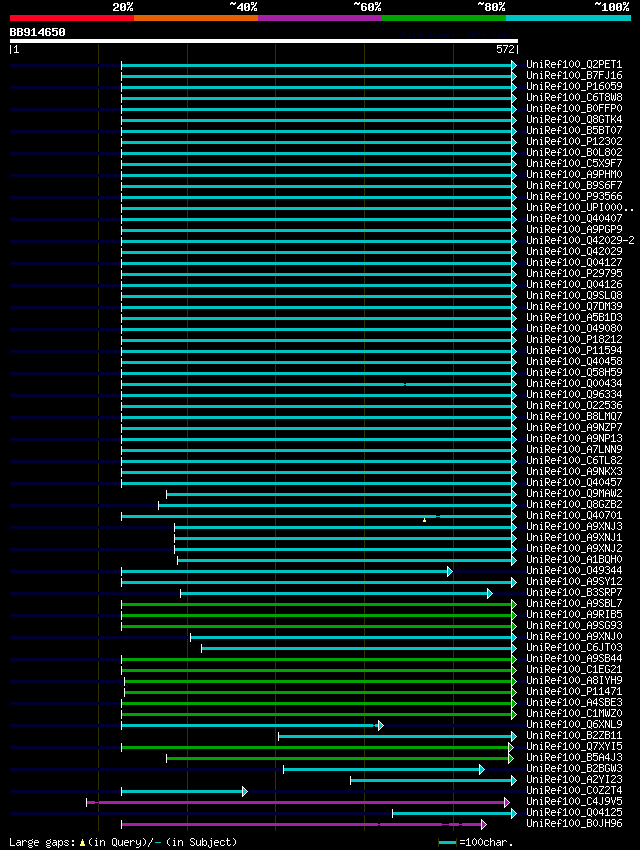Select the UniRef100_A2YI23 label
Image resolution: width=640 pixels, height=850 pixels.
coord(574,780)
